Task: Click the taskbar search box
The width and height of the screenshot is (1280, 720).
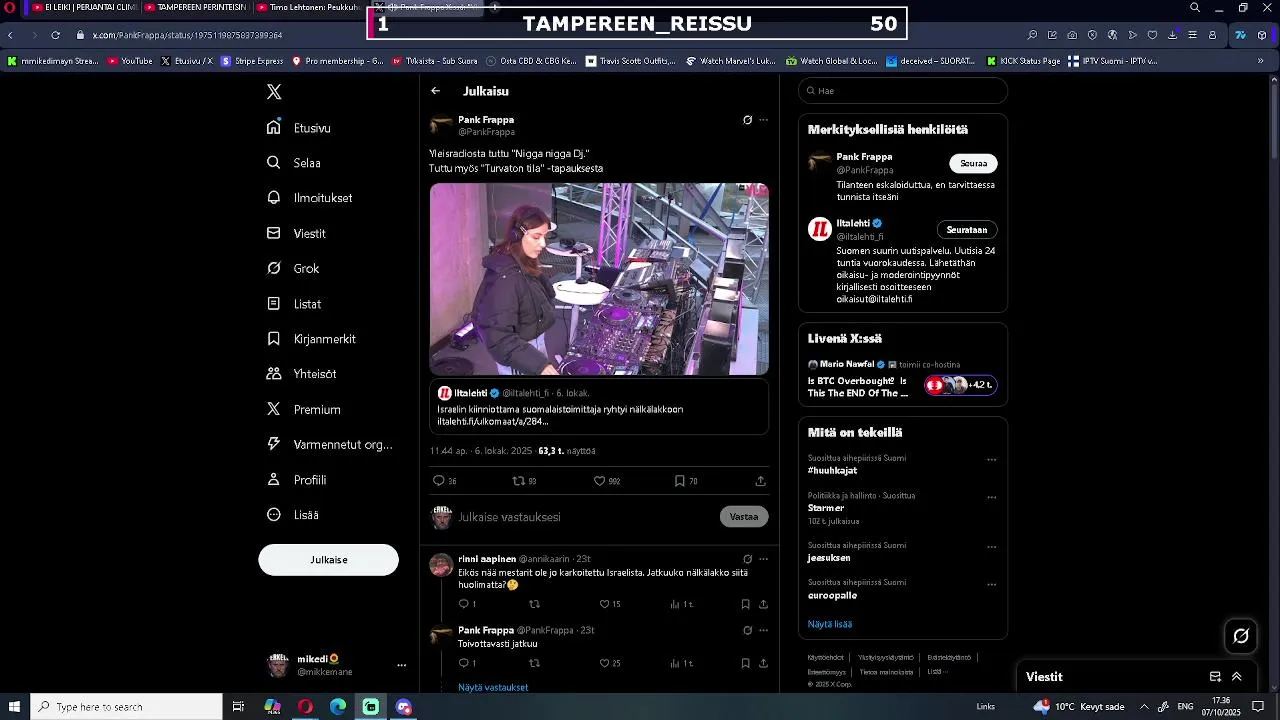Action: tap(126, 707)
